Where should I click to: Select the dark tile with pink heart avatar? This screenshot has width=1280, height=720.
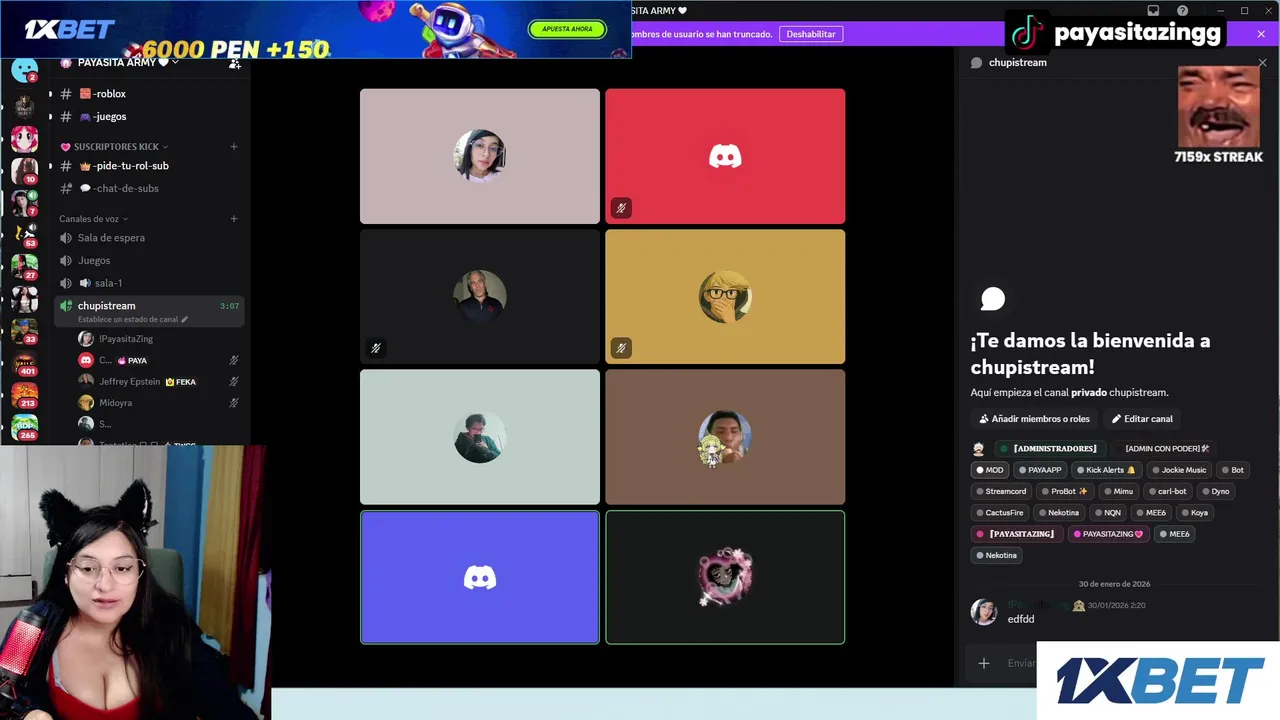[x=725, y=577]
